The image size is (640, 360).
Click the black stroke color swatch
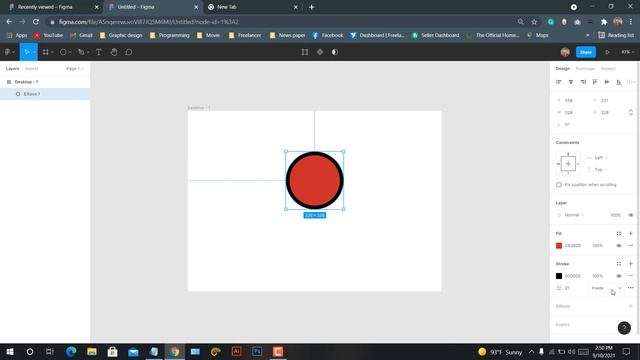click(x=559, y=276)
